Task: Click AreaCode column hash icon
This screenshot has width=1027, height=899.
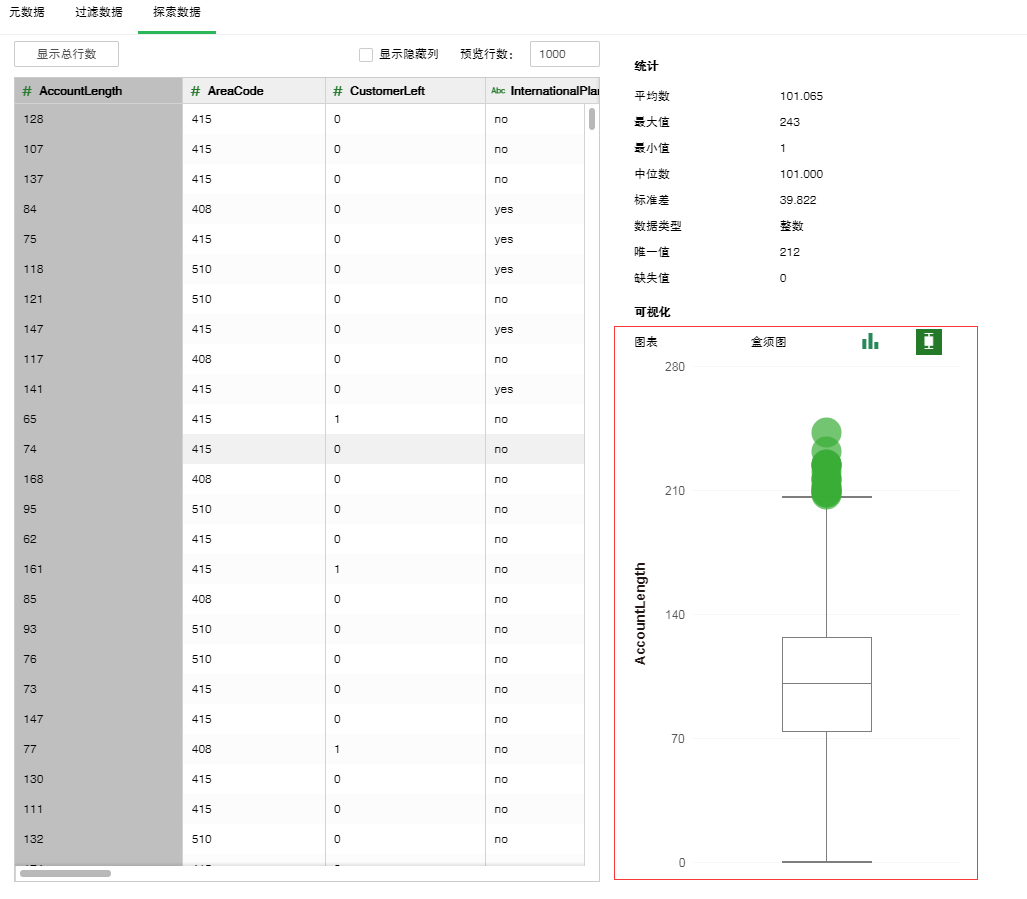Action: point(196,91)
